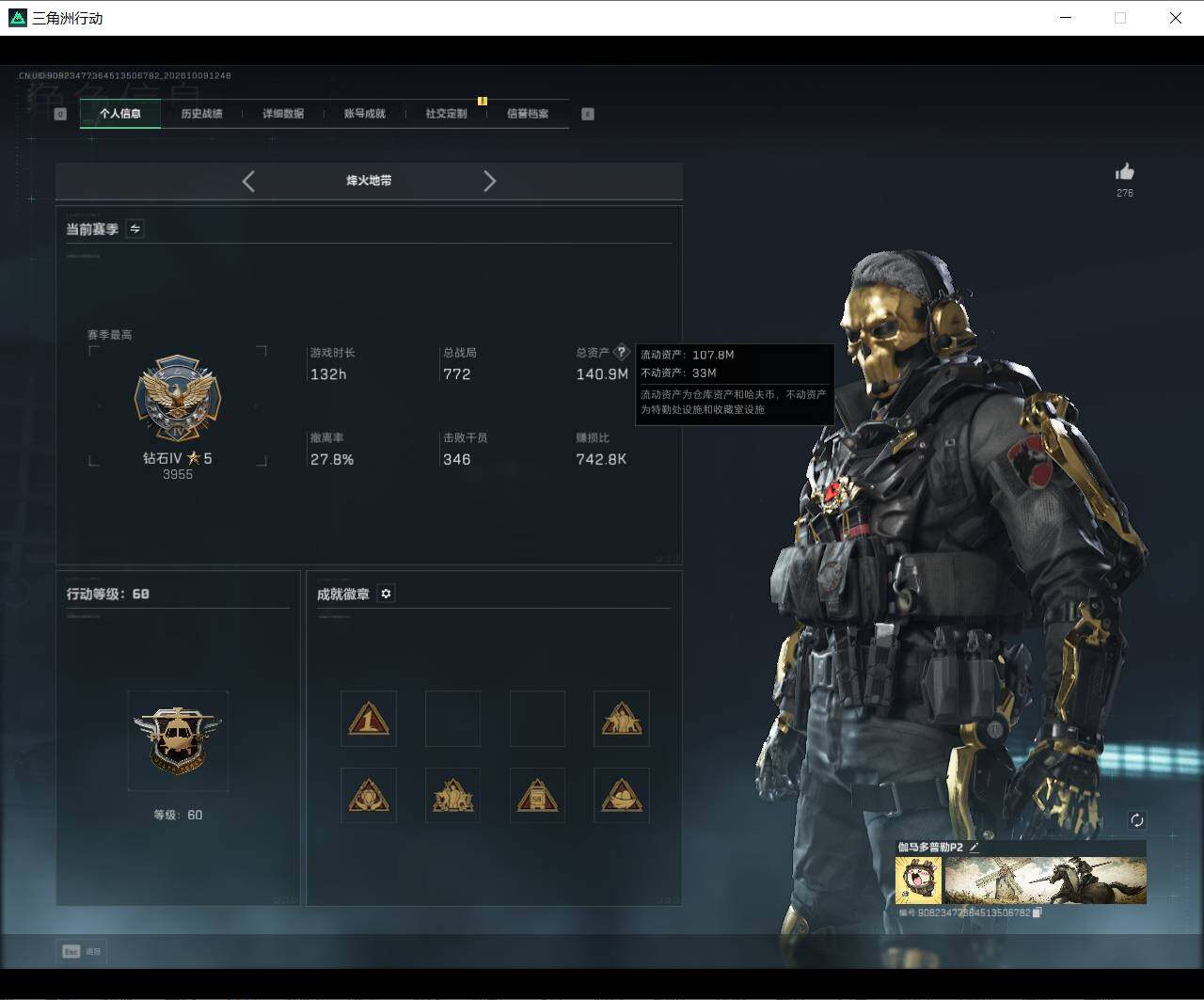Open the 信誉档案 tab
Image resolution: width=1204 pixels, height=1000 pixels.
click(528, 114)
